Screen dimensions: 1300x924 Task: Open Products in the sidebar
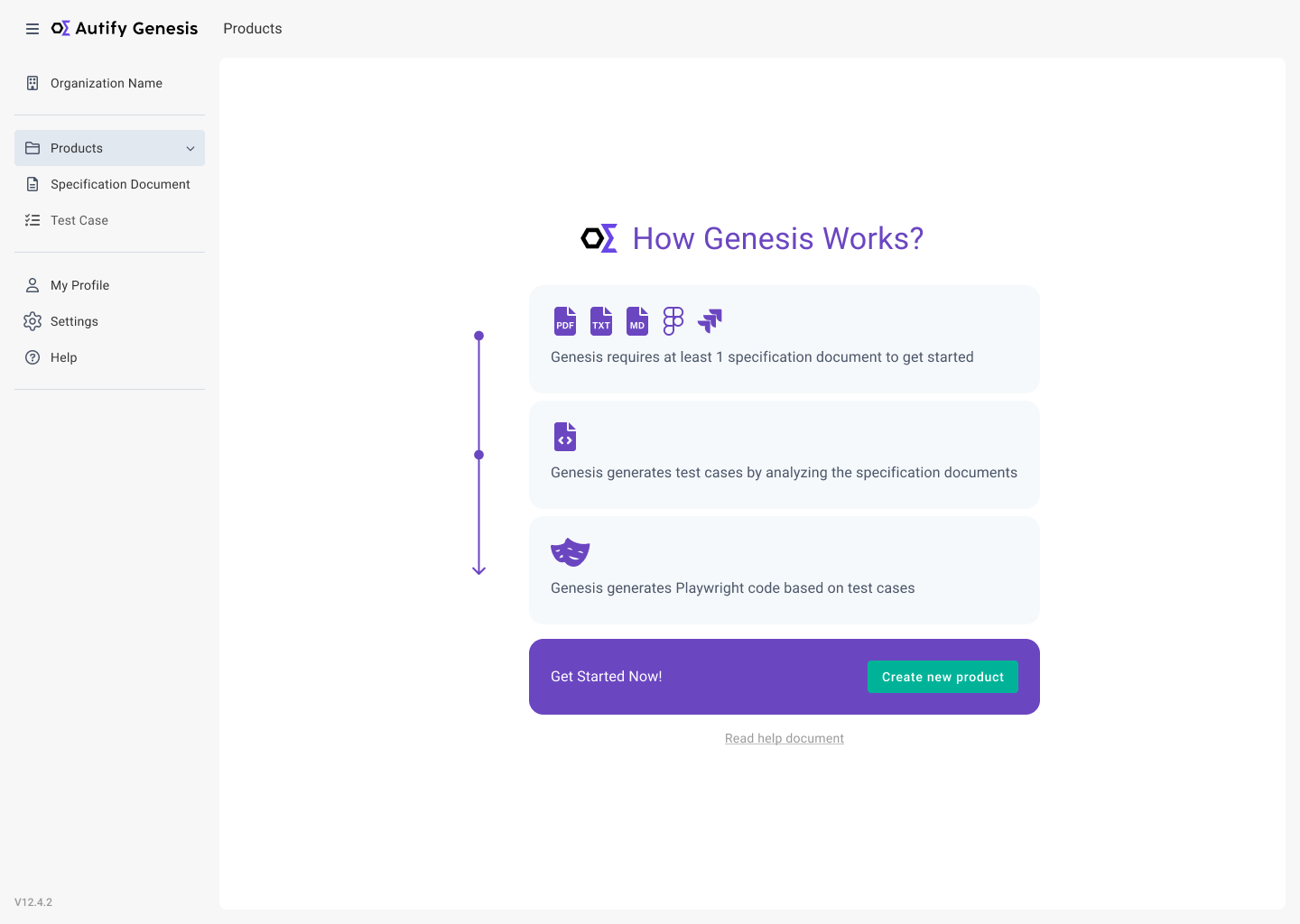pos(109,148)
